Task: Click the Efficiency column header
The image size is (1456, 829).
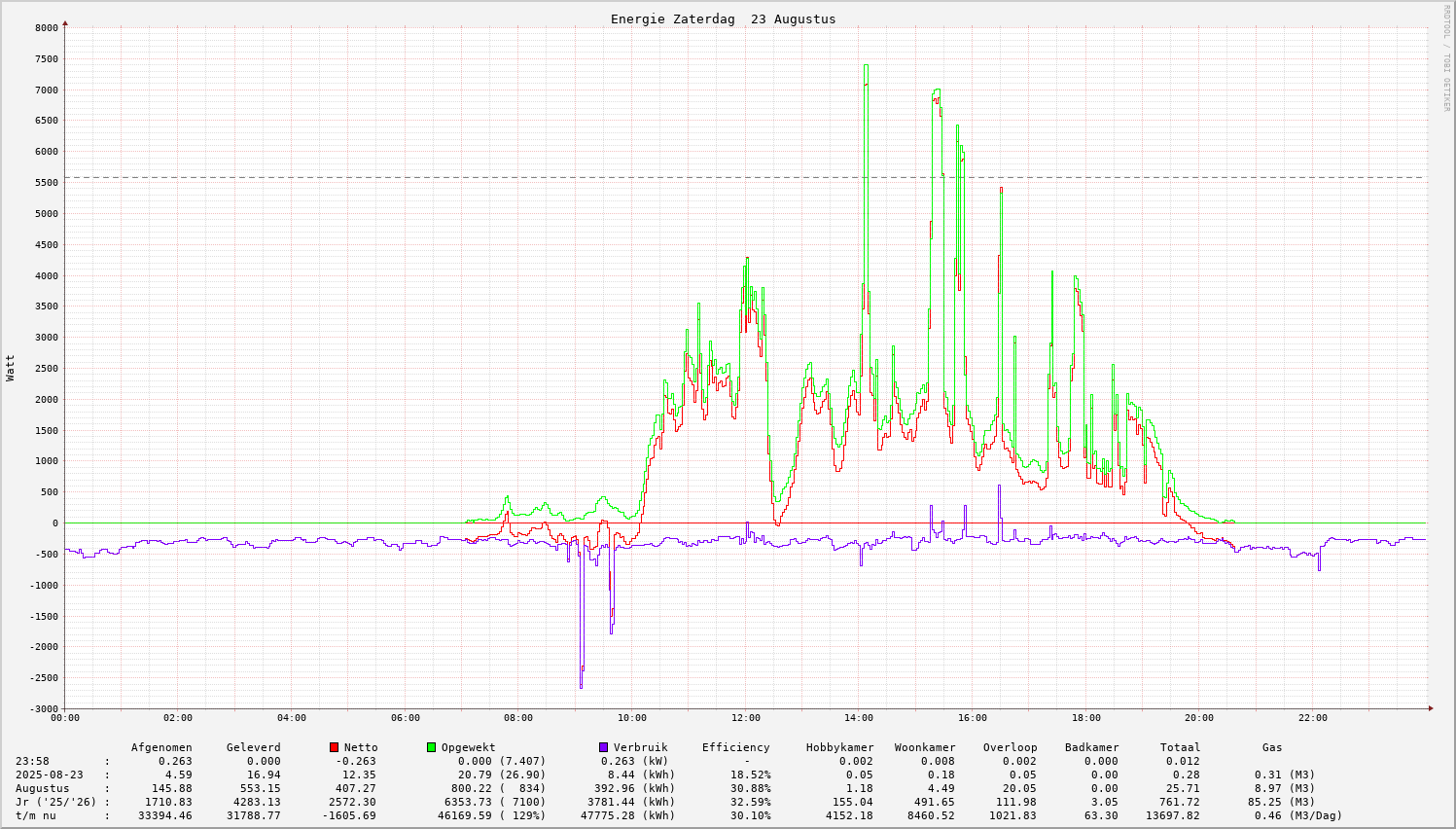Action: tap(735, 747)
